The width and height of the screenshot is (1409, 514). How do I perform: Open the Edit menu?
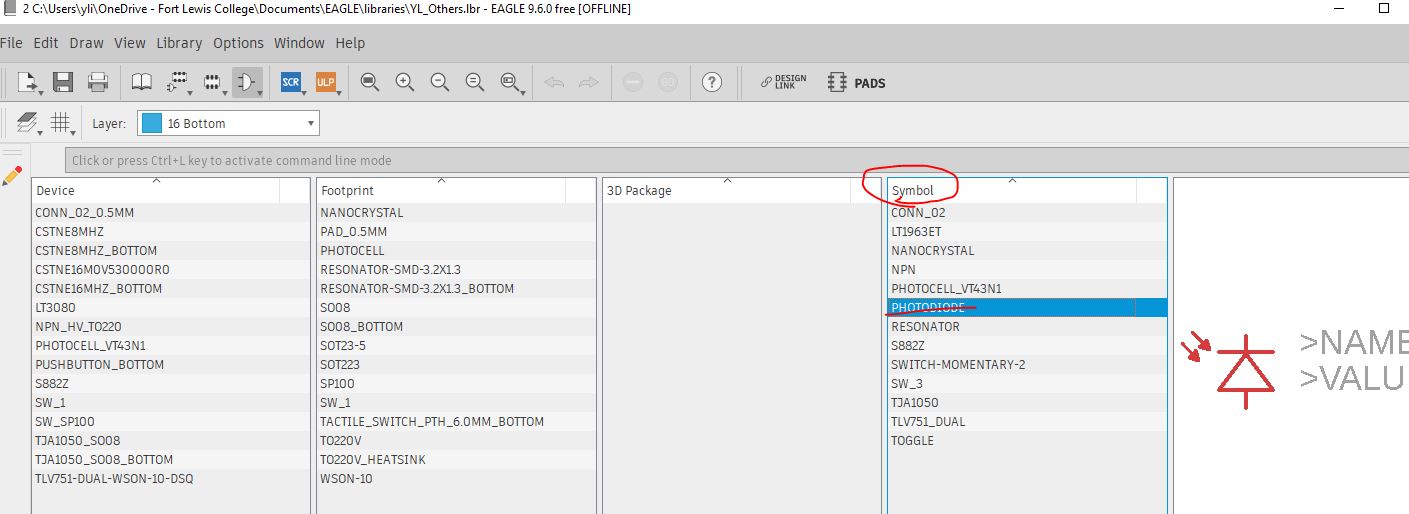(x=46, y=43)
